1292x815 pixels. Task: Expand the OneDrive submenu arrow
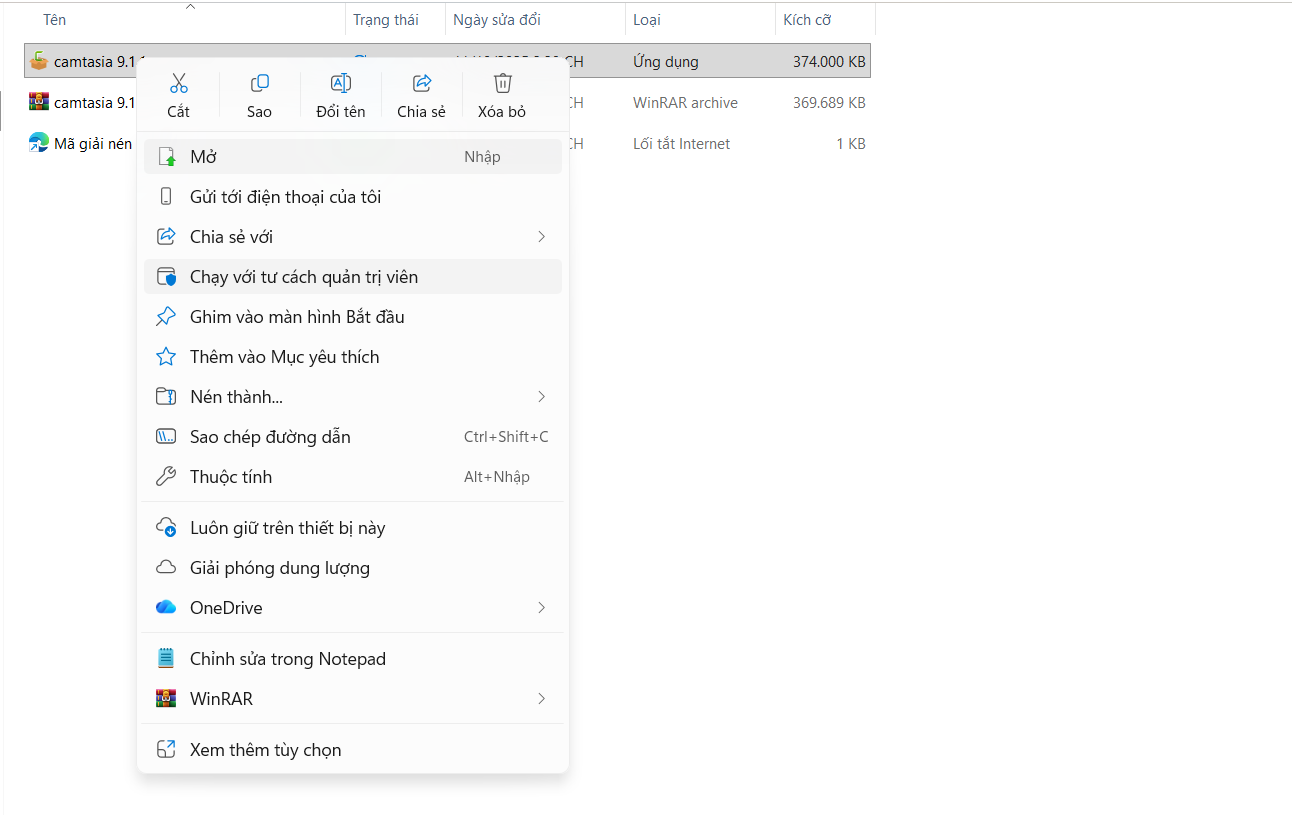[x=541, y=608]
